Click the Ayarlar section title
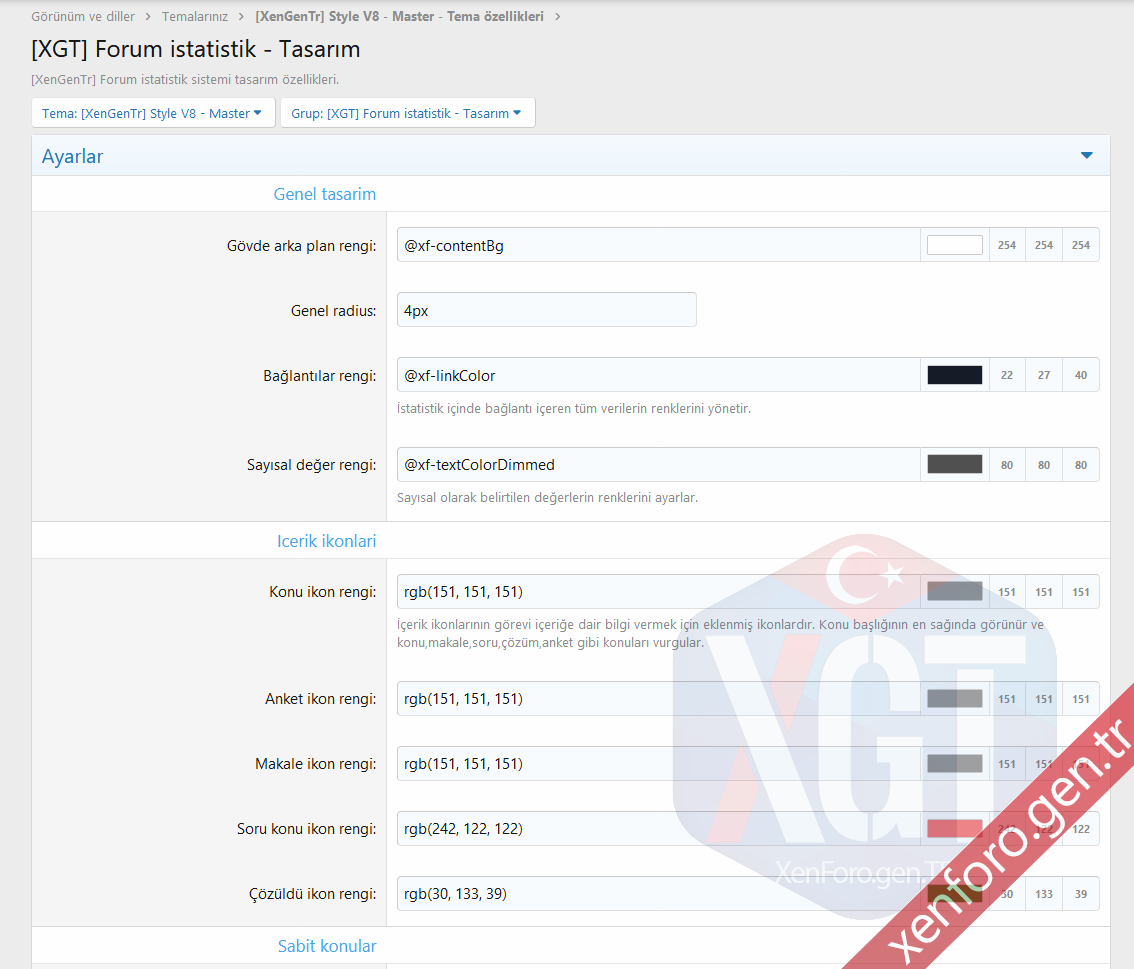Image resolution: width=1134 pixels, height=969 pixels. 72,156
